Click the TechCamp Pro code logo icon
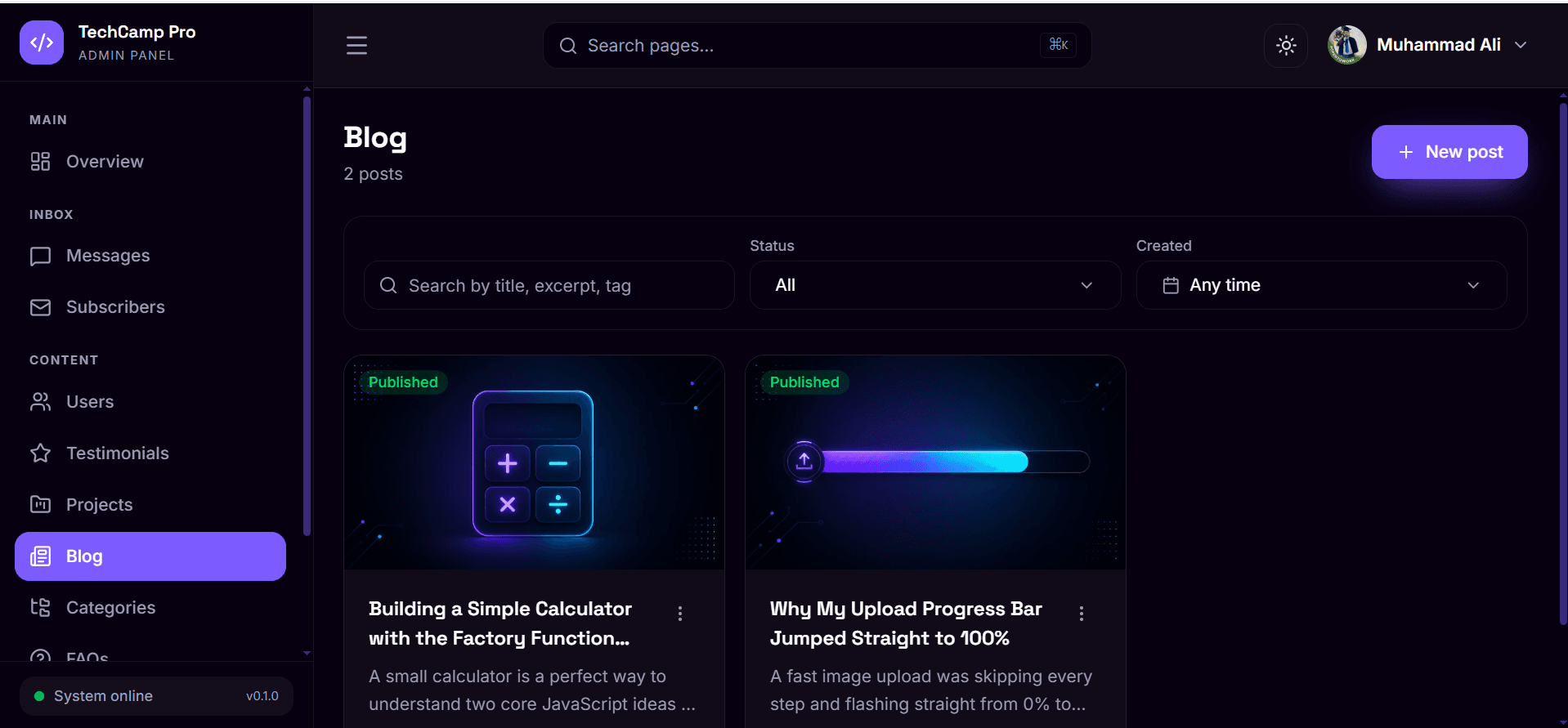The width and height of the screenshot is (1568, 728). click(x=42, y=42)
